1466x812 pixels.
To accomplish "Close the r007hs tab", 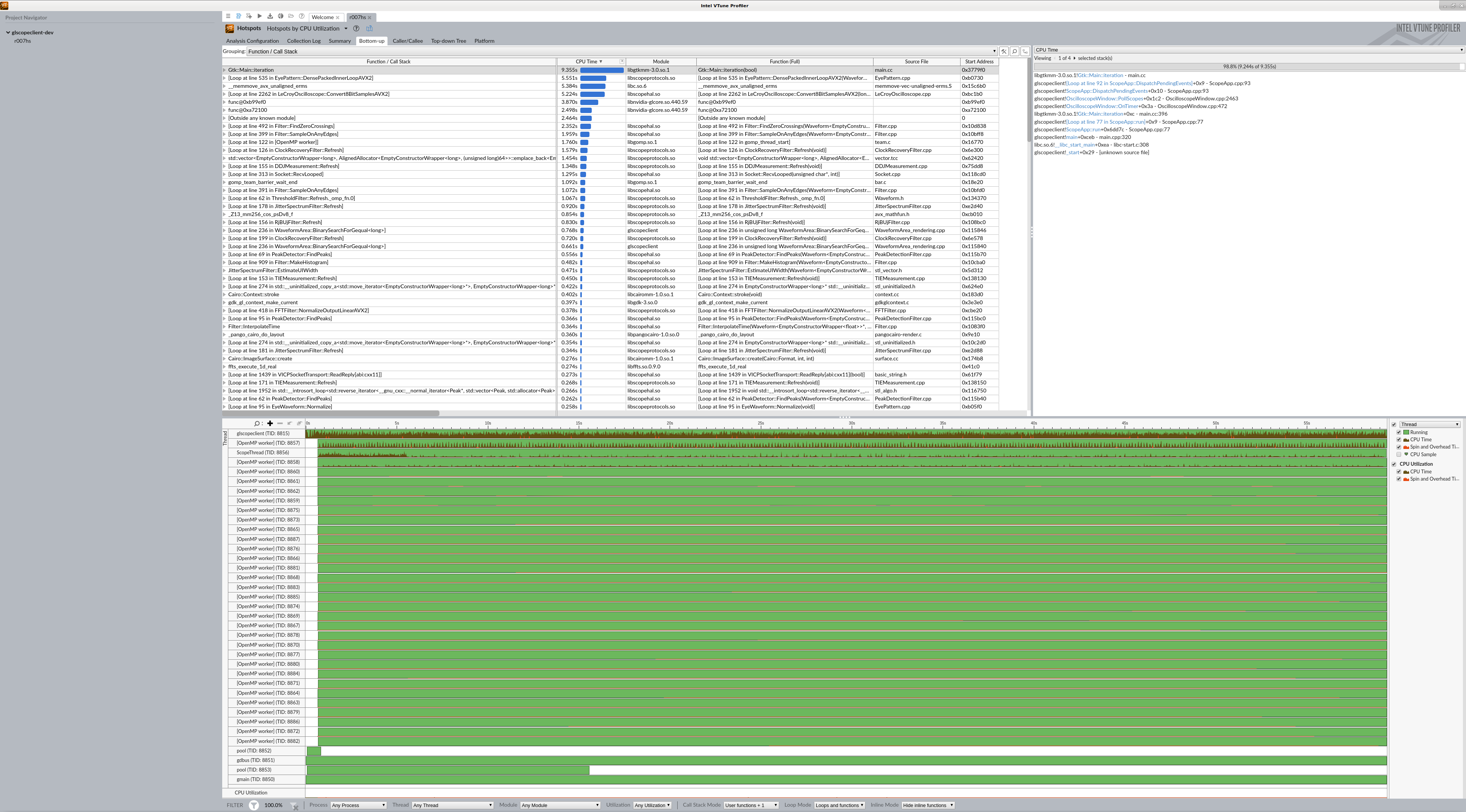I will [369, 18].
